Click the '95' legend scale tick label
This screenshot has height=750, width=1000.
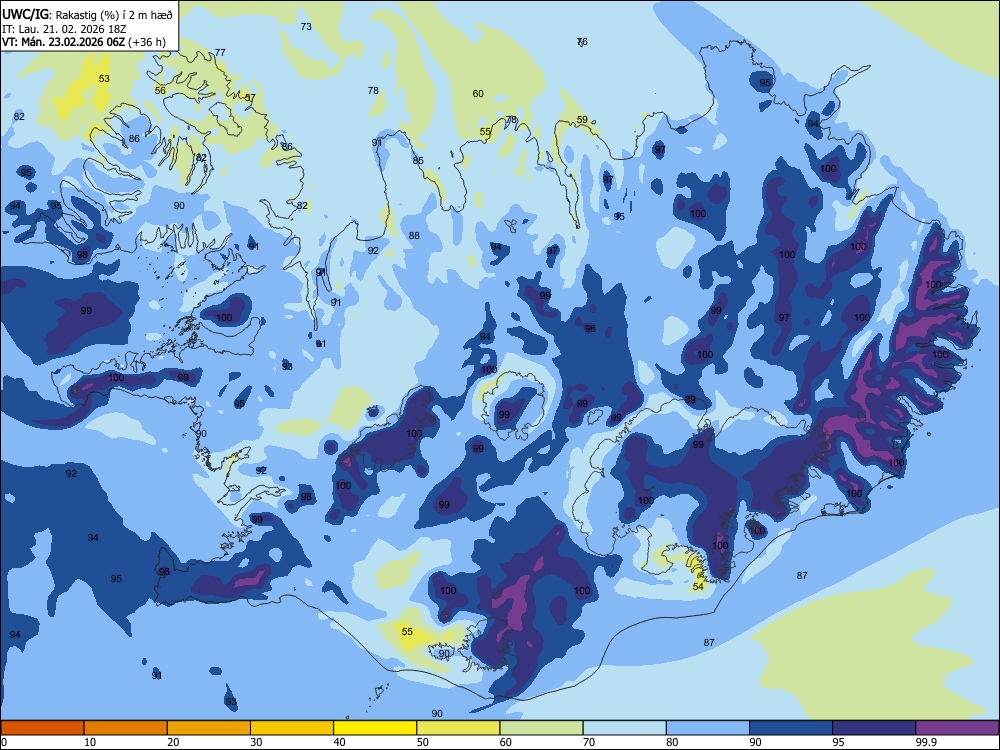[x=839, y=742]
